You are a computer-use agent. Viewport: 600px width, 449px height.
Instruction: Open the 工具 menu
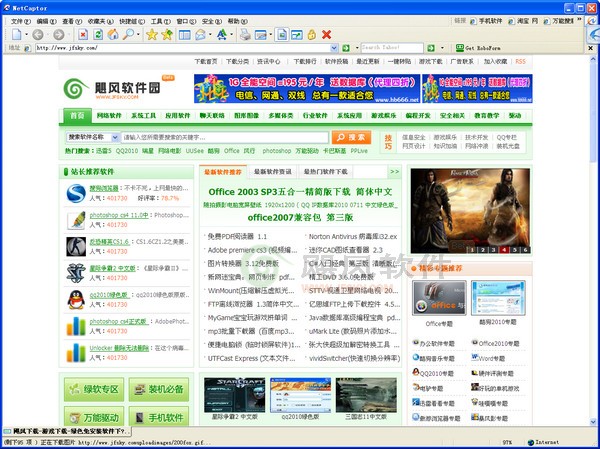coord(160,21)
